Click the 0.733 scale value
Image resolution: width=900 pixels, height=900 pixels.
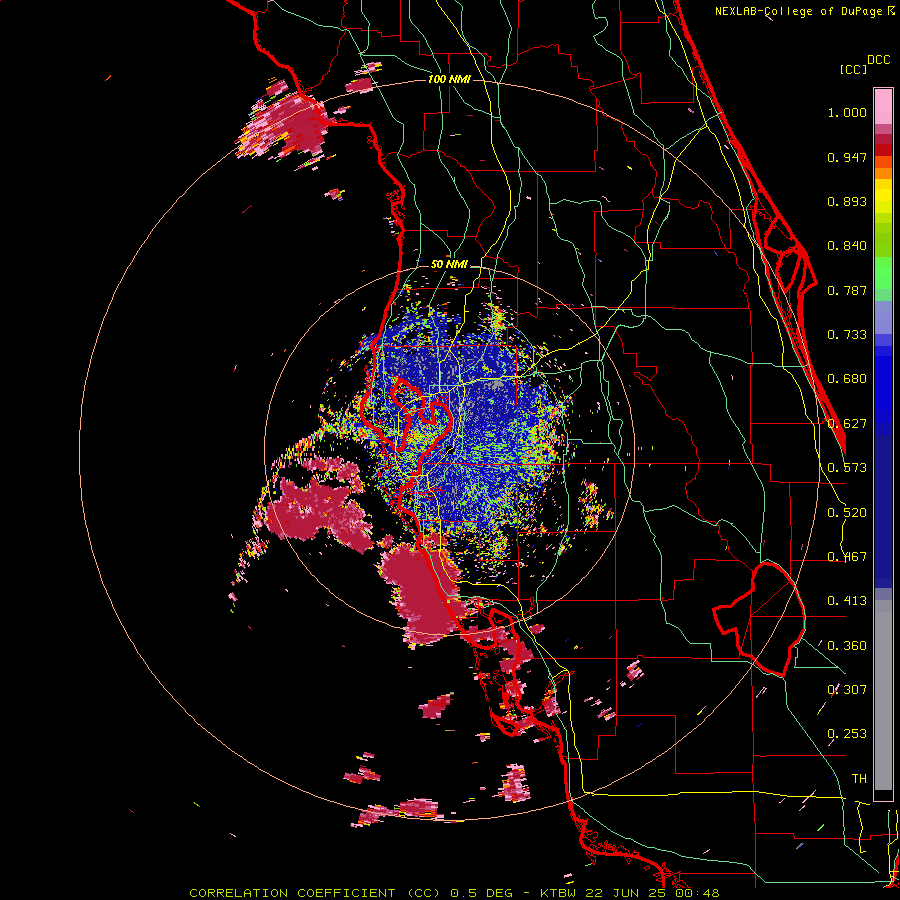(847, 335)
